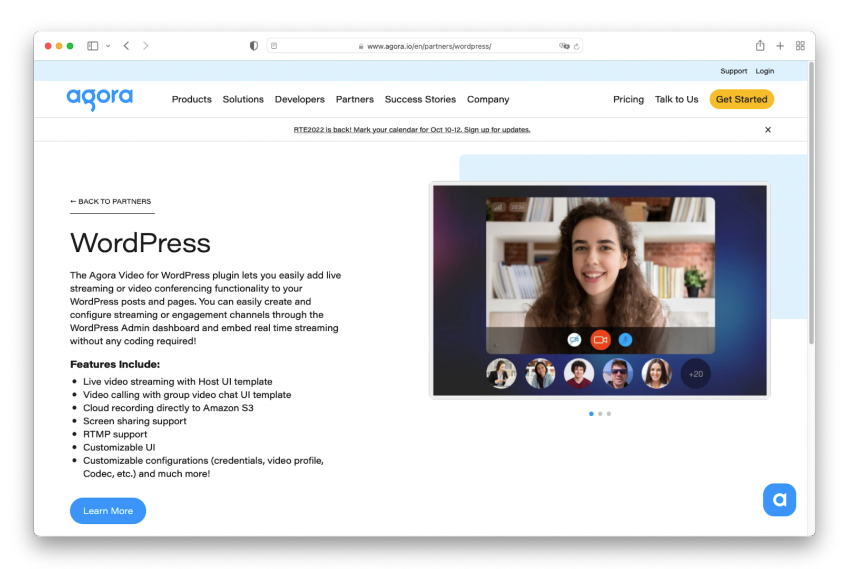Go to Success Stories section

(420, 100)
